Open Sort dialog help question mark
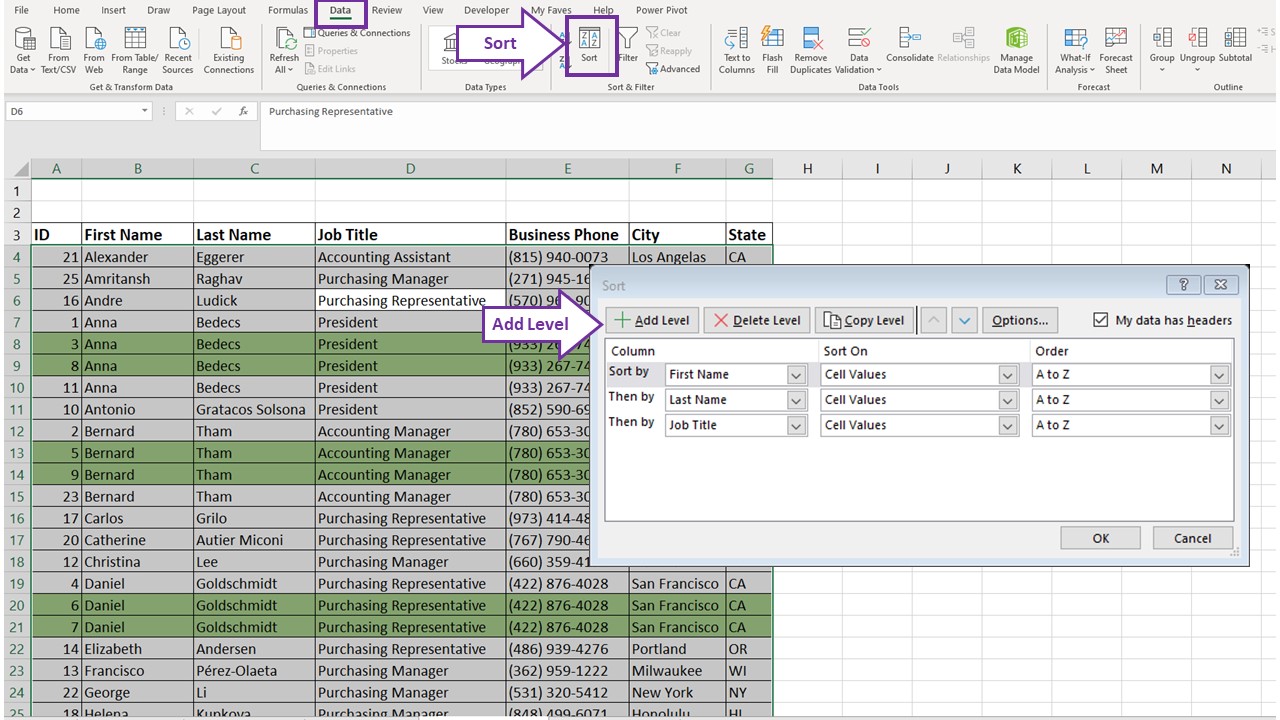 1184,285
